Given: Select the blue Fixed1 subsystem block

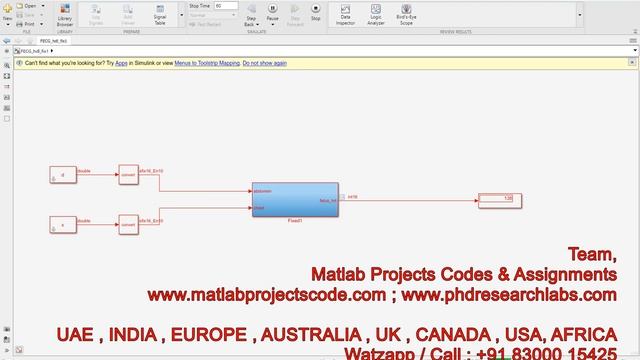Looking at the screenshot, I should pyautogui.click(x=295, y=200).
